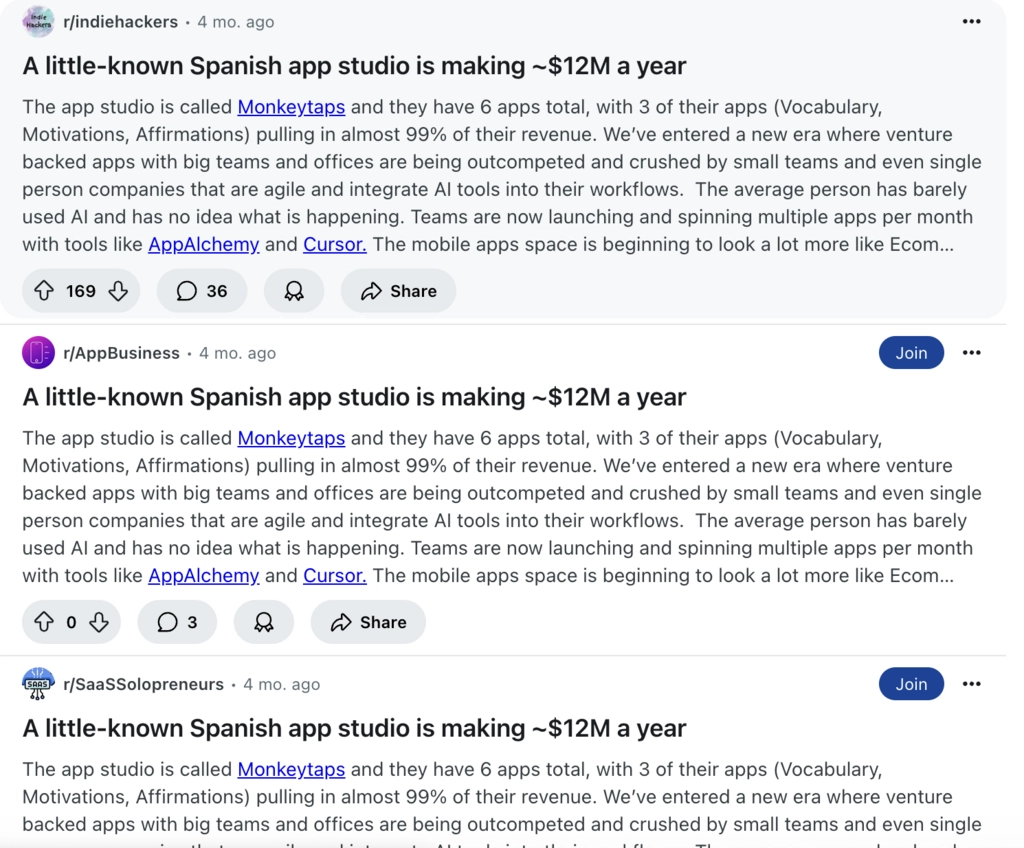Share the r/indiehackers post

click(398, 291)
